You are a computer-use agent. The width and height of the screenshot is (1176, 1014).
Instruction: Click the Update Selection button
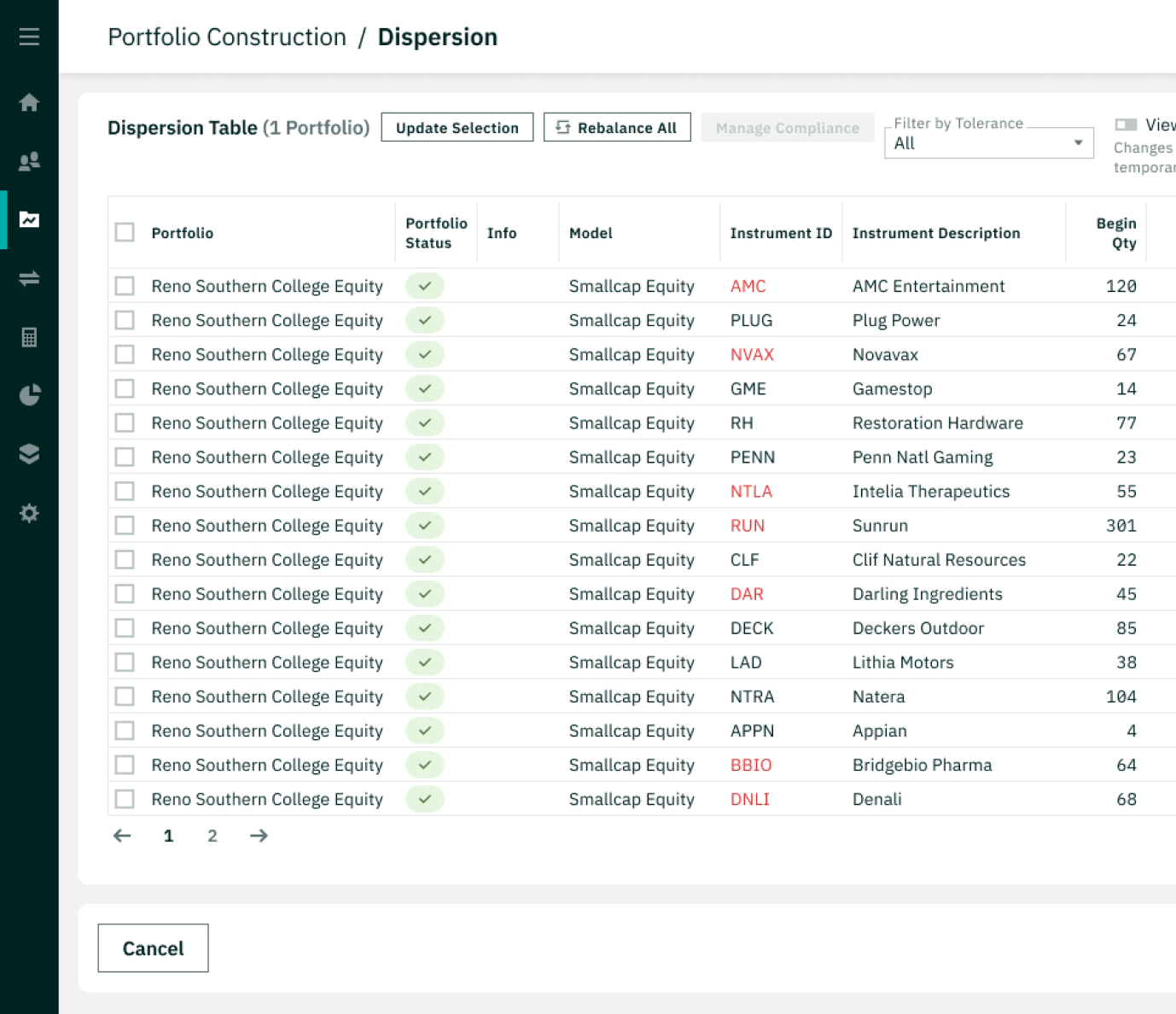click(457, 126)
